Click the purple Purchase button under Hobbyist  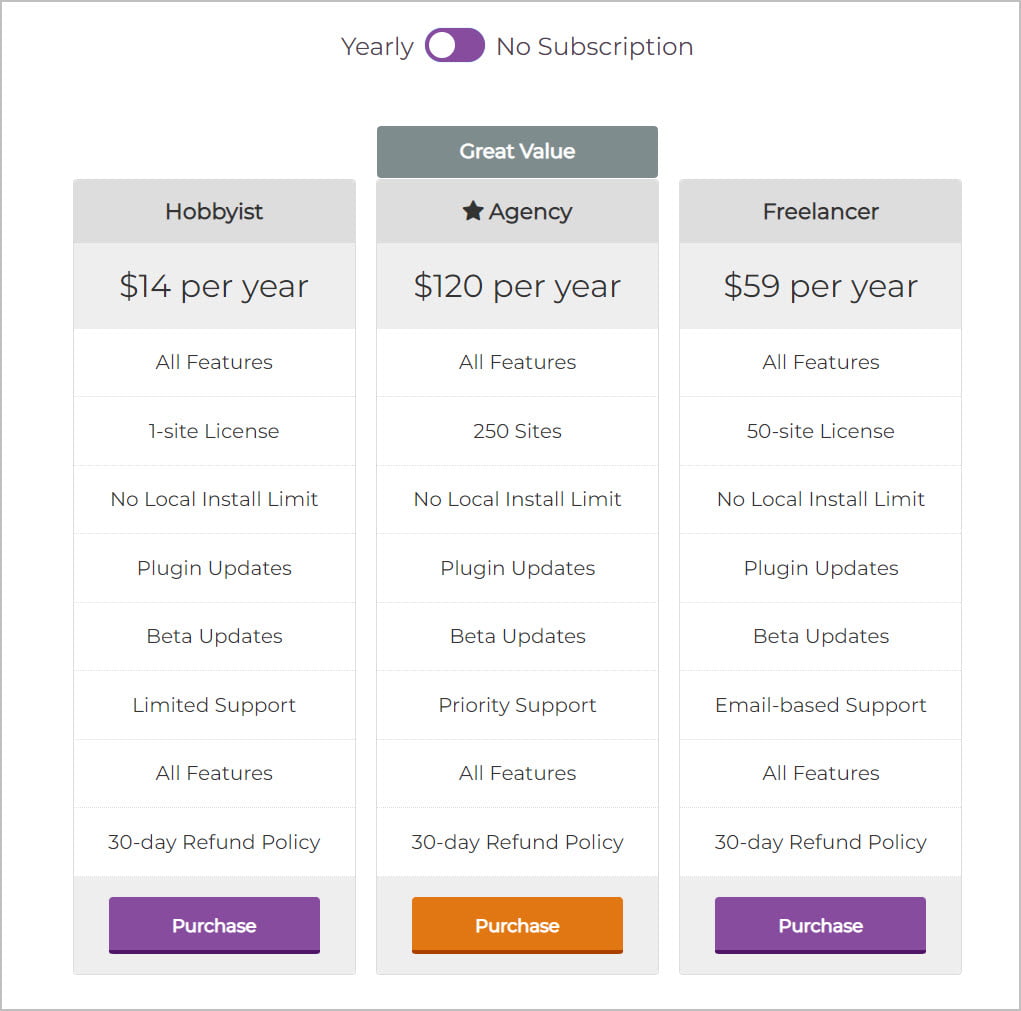(214, 925)
